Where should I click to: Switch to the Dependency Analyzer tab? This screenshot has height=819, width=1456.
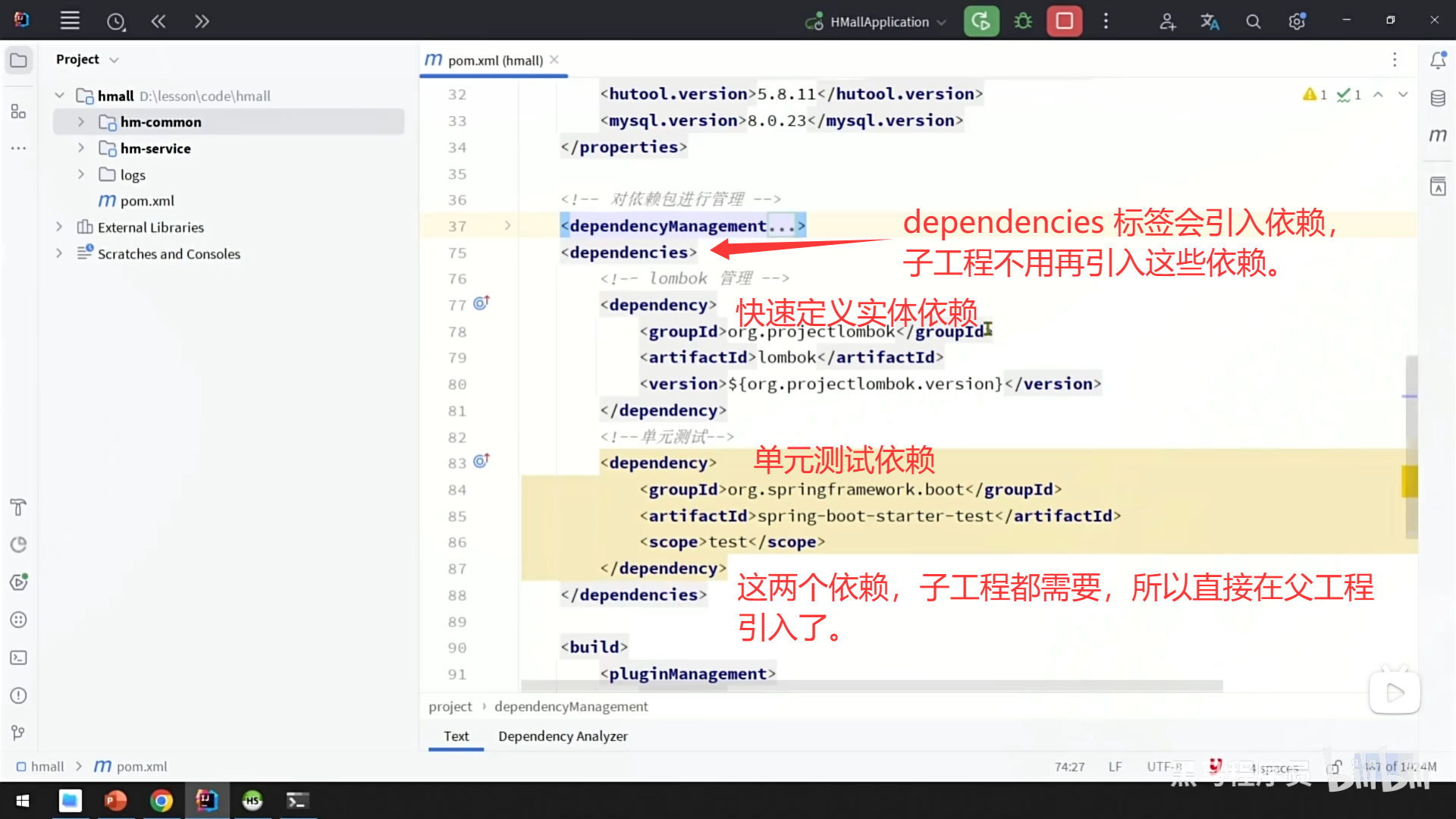coord(563,736)
